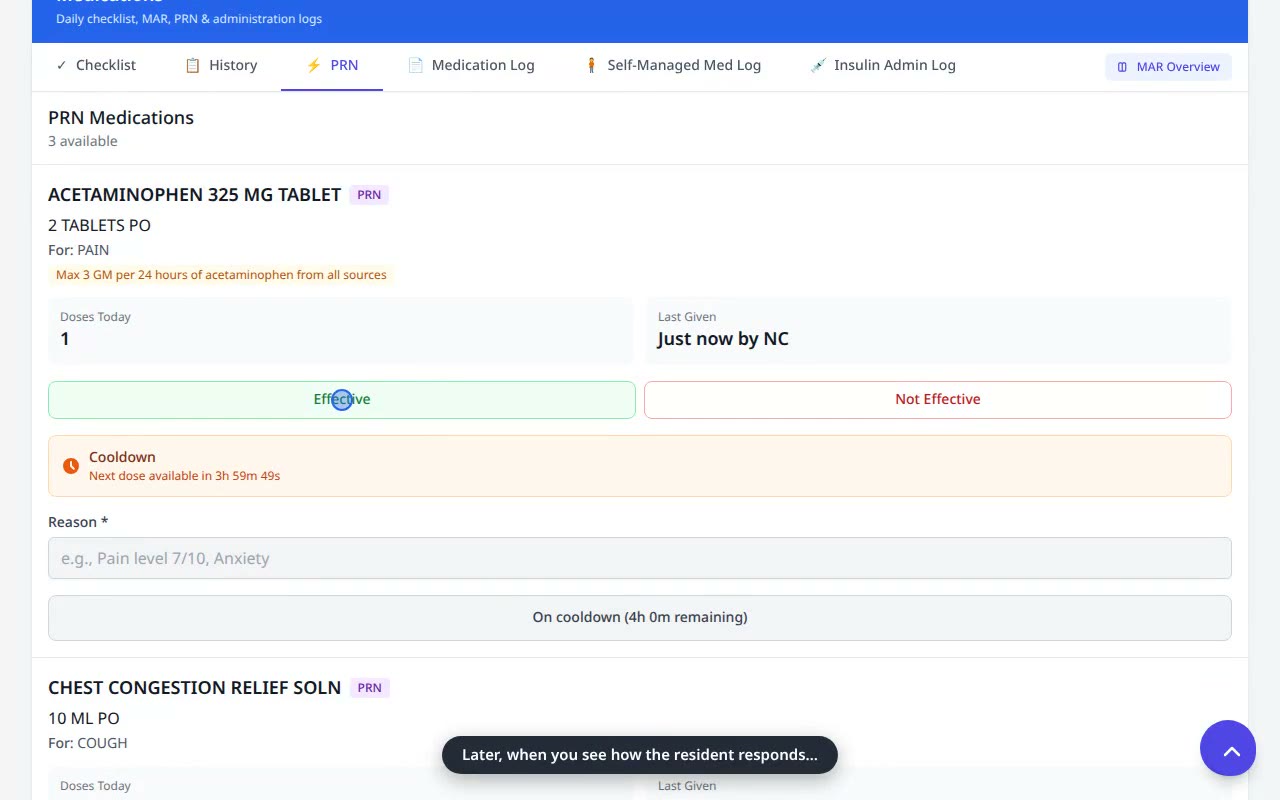Click the '2 TABLETS PO' dosage text
This screenshot has height=800, width=1280.
tap(99, 226)
